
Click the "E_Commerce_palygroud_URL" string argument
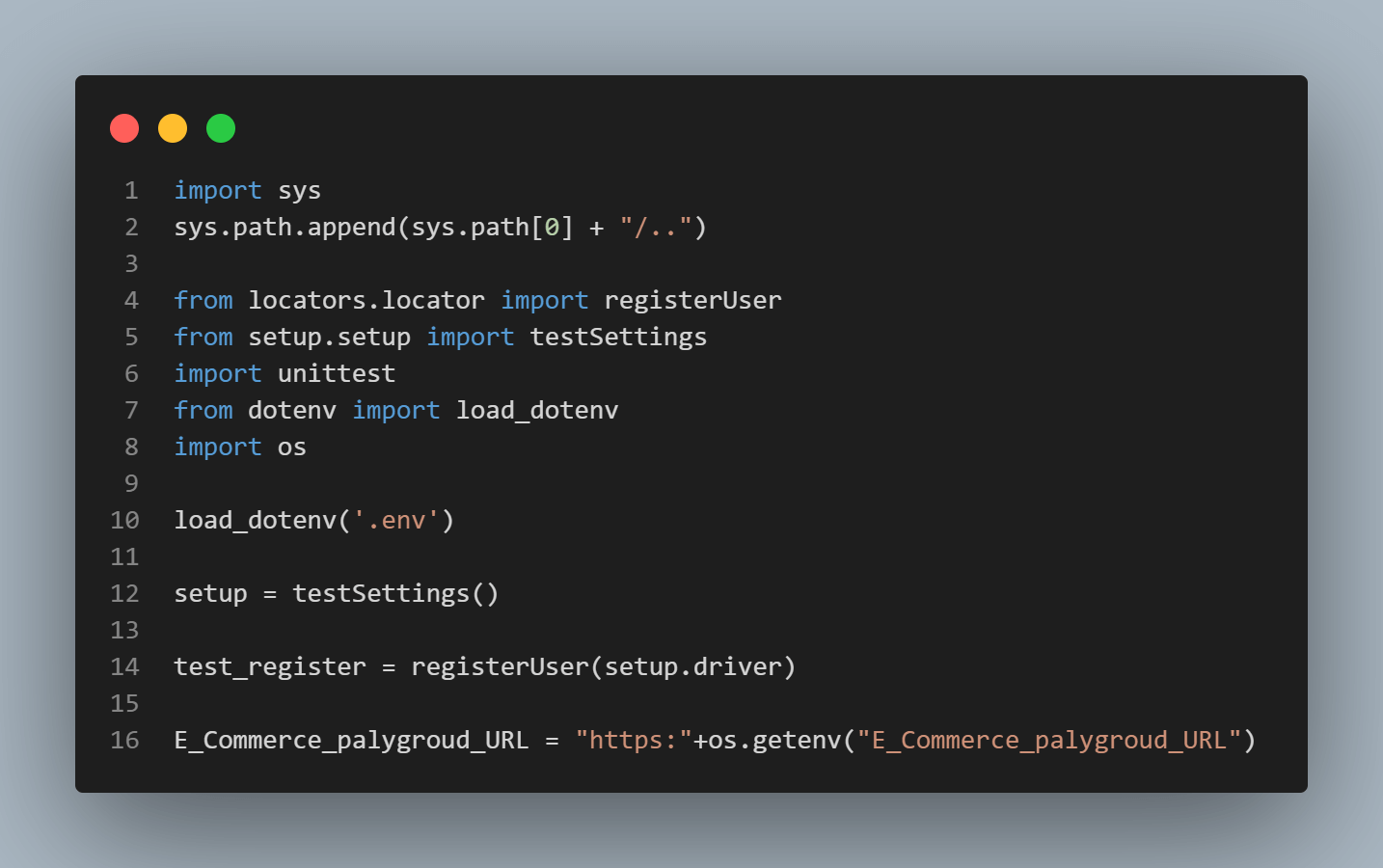pyautogui.click(x=1049, y=741)
